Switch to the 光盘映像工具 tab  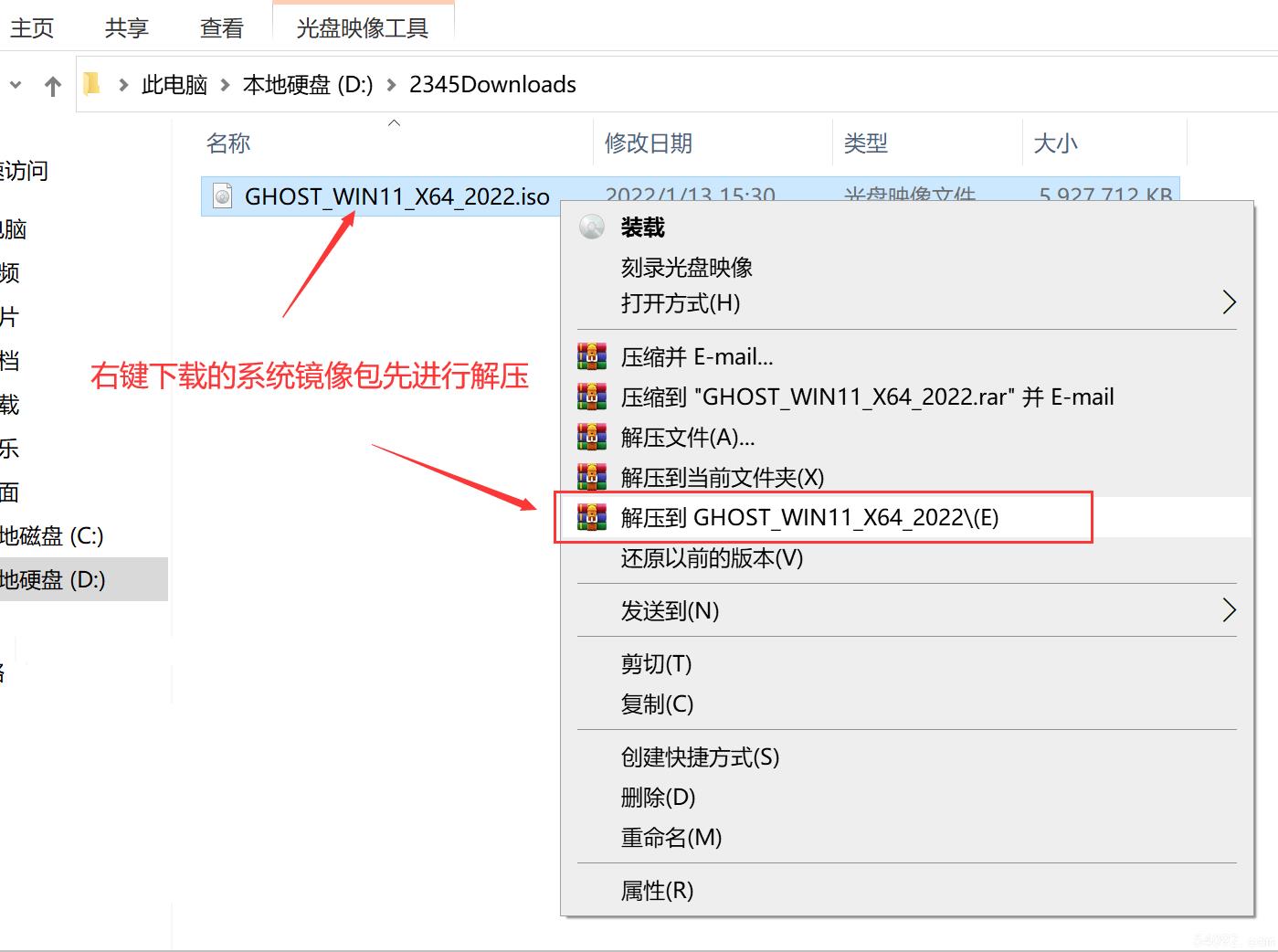[x=363, y=27]
